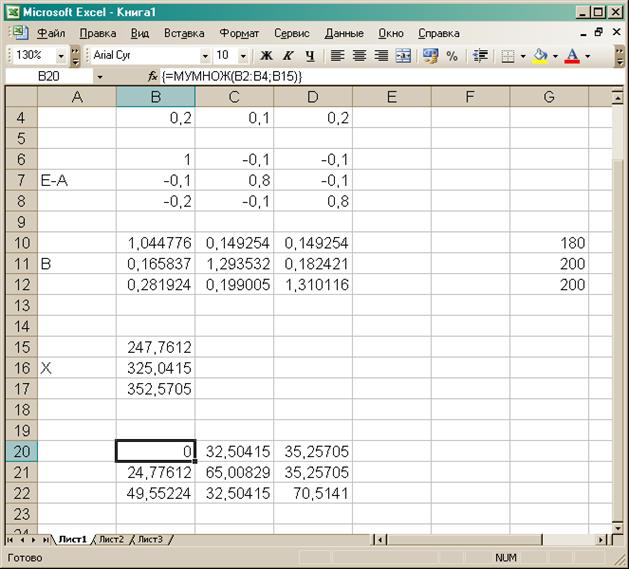Apply currency number format
The image size is (629, 569).
[430, 55]
